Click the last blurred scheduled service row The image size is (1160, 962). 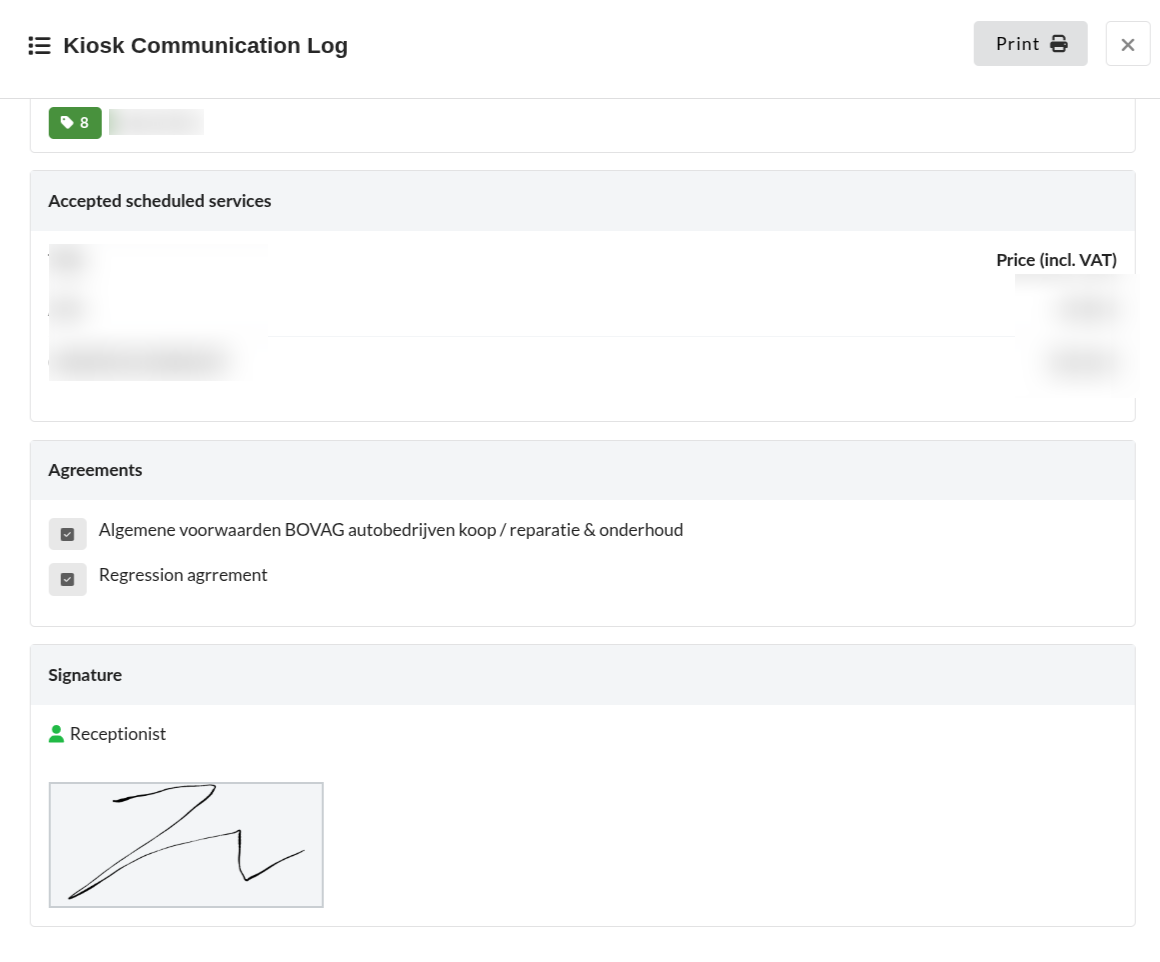coord(140,360)
